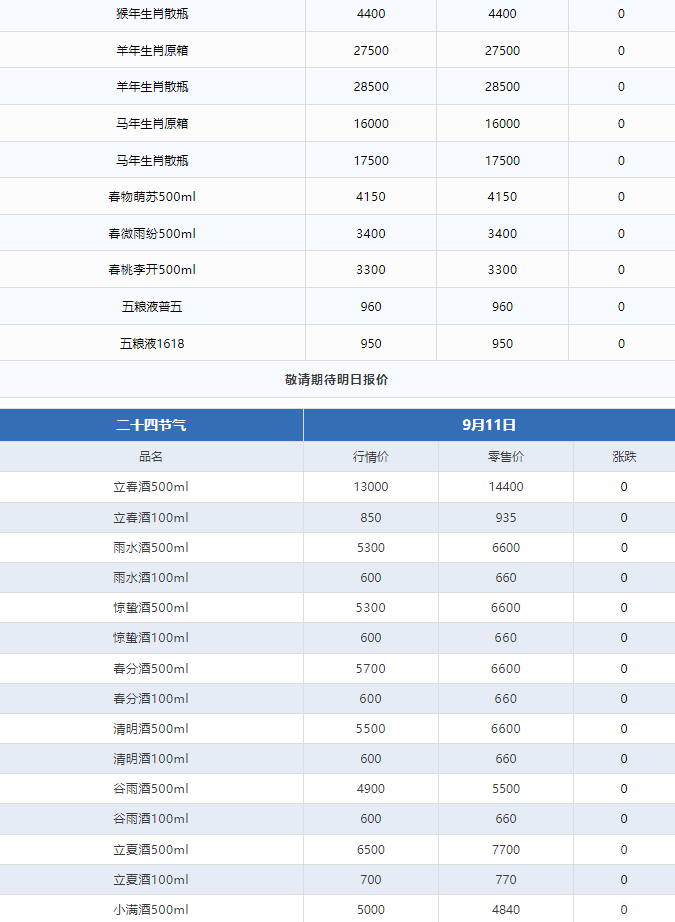Click the 5700 market price for 春分酒500ml
675x922 pixels.
(371, 669)
